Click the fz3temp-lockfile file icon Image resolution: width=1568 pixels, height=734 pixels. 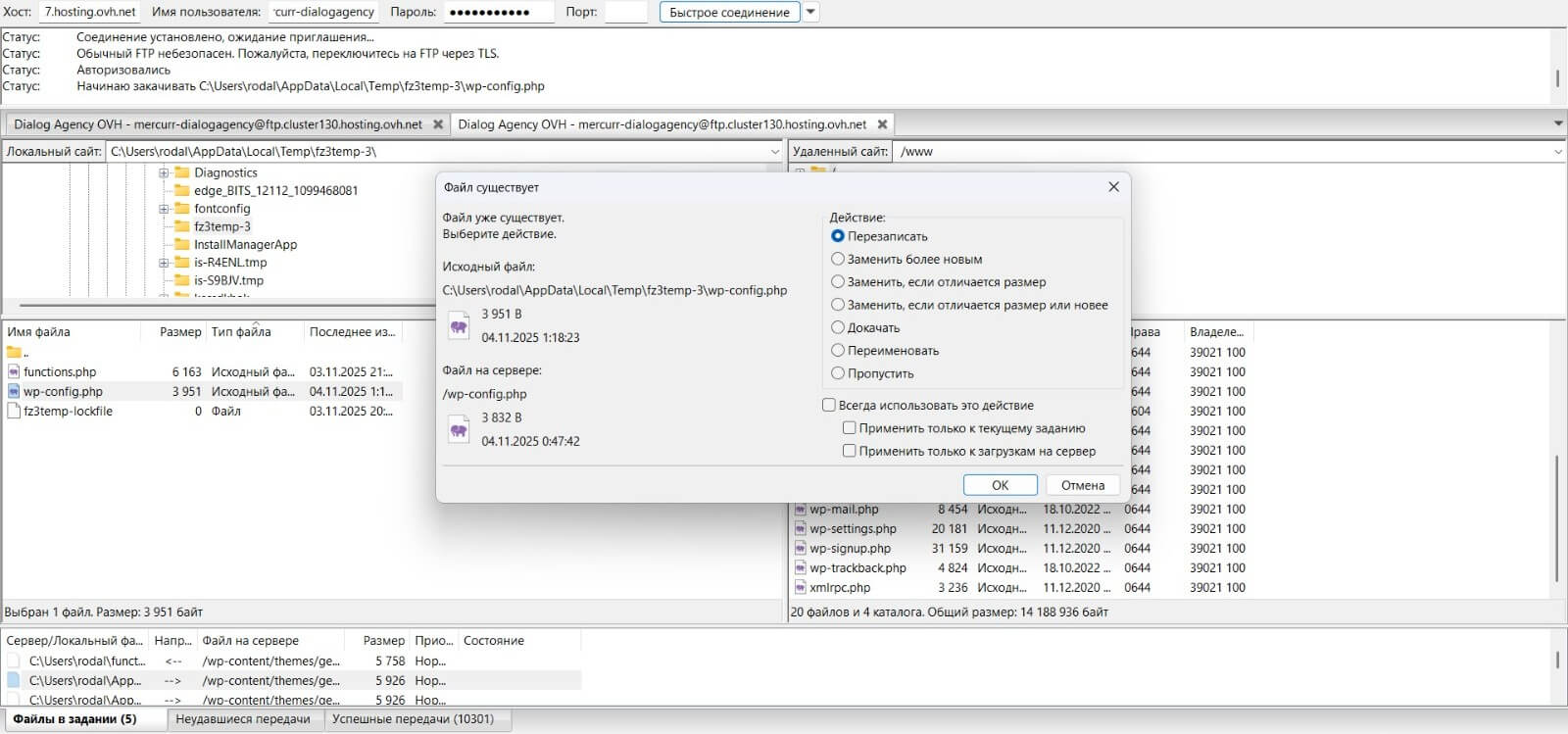coord(14,412)
